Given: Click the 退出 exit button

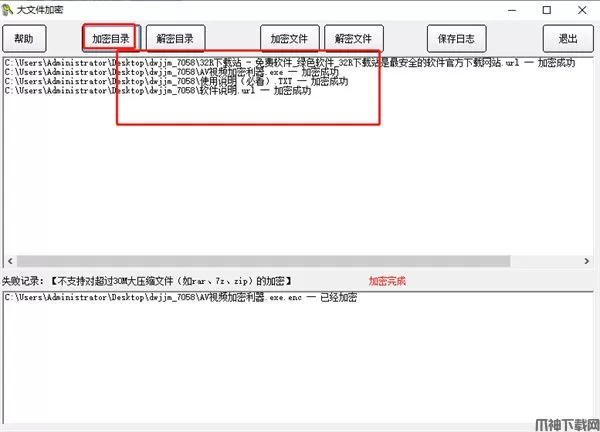Looking at the screenshot, I should click(568, 39).
